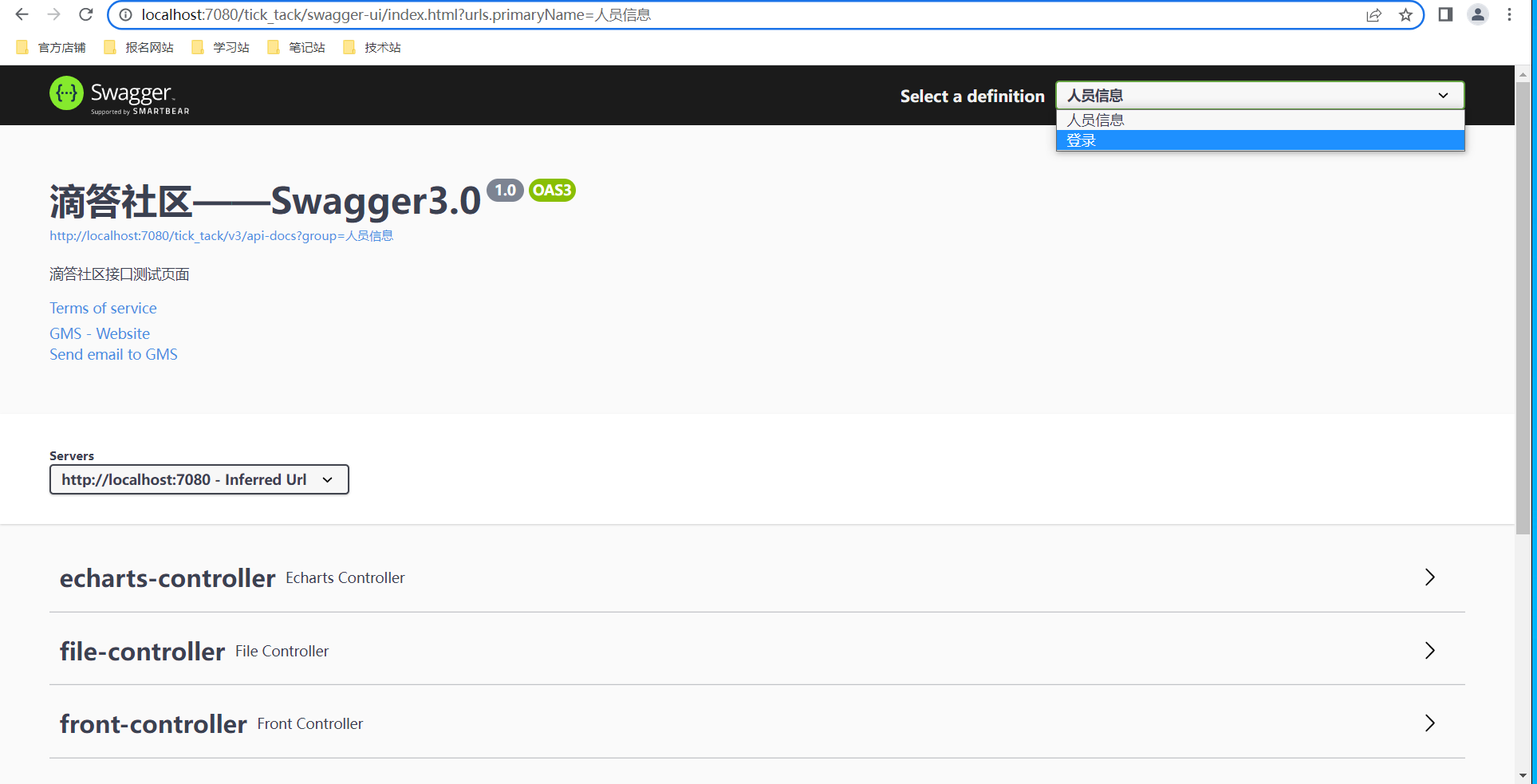
Task: Go back with the browser back arrow
Action: coord(22,14)
